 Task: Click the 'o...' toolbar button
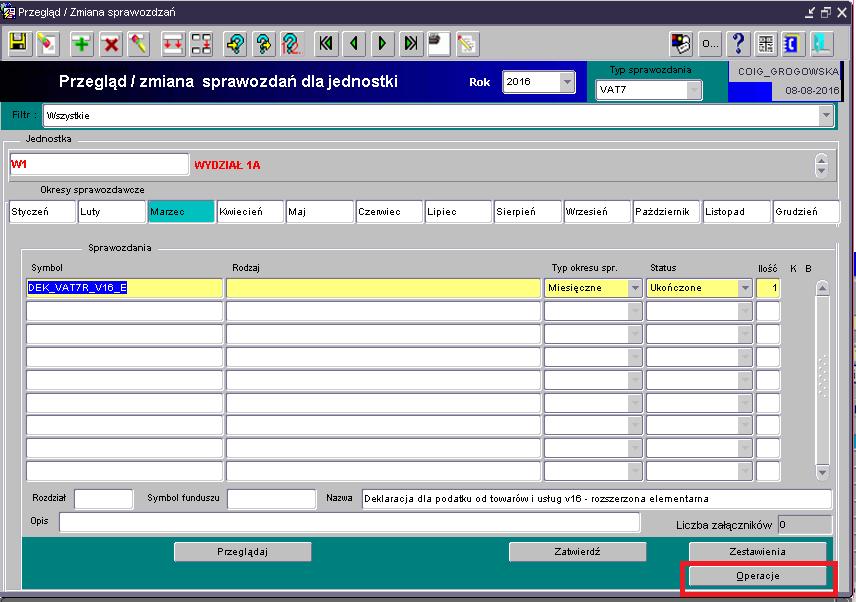710,44
